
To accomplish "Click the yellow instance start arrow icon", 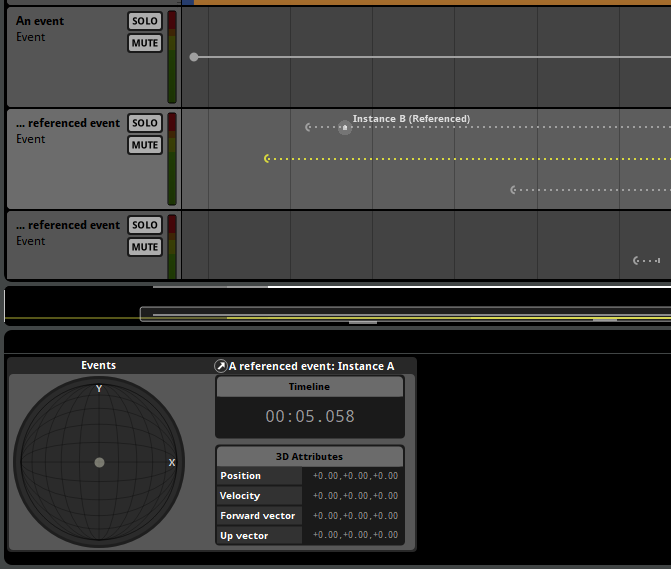I will 267,159.
